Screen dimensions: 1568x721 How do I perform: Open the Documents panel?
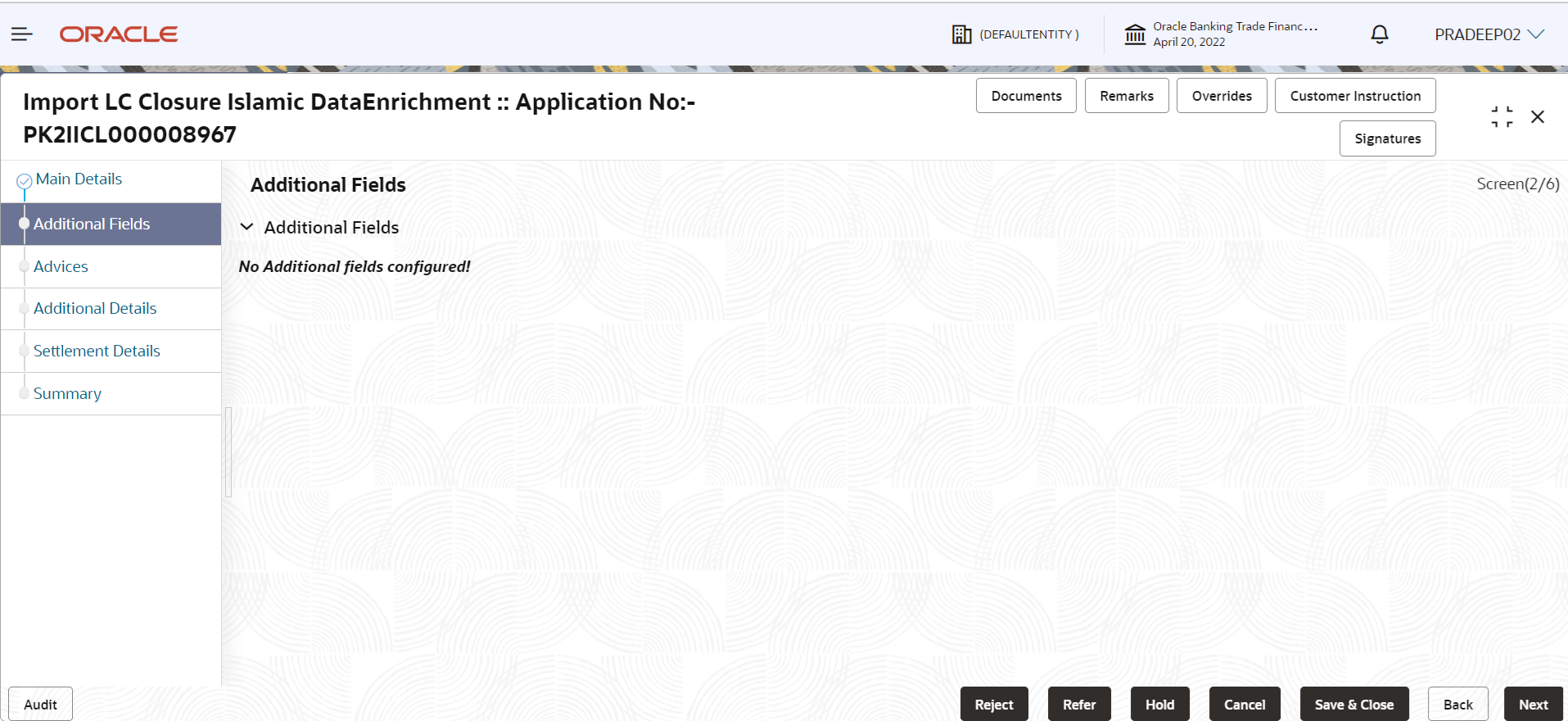click(1026, 96)
